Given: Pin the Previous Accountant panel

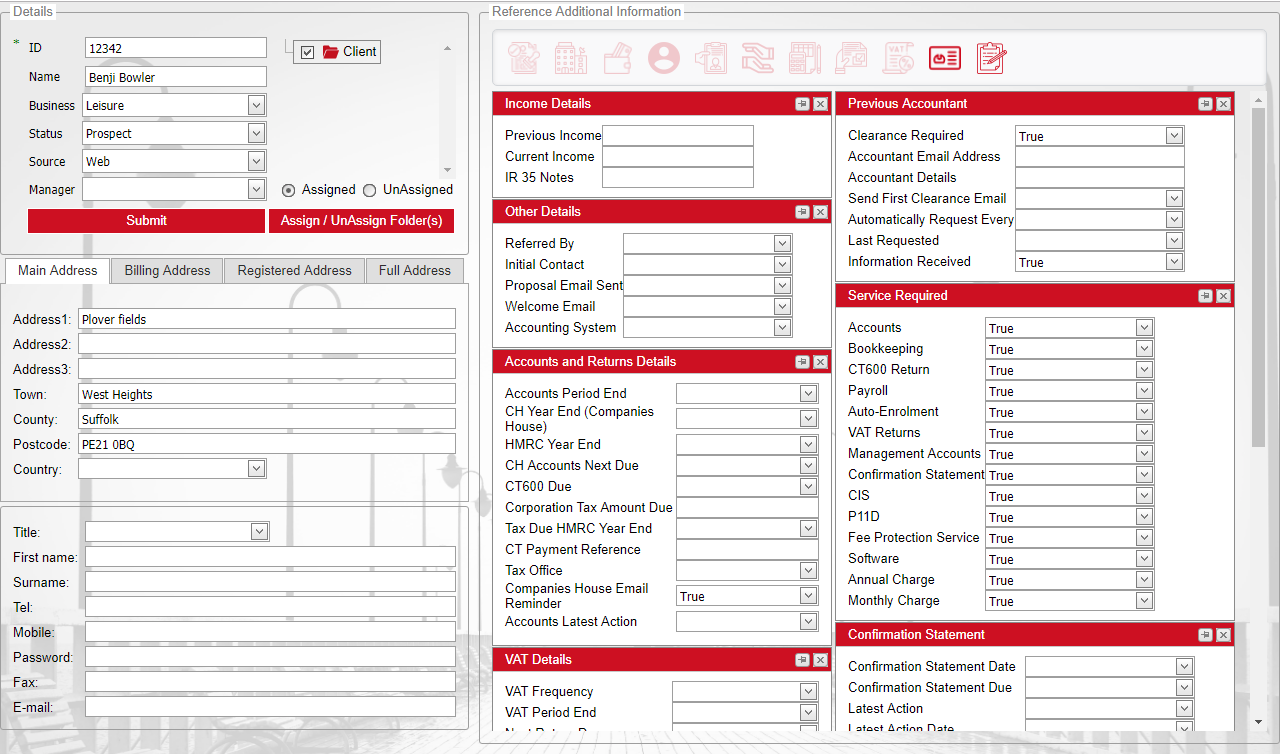Looking at the screenshot, I should (x=1205, y=104).
